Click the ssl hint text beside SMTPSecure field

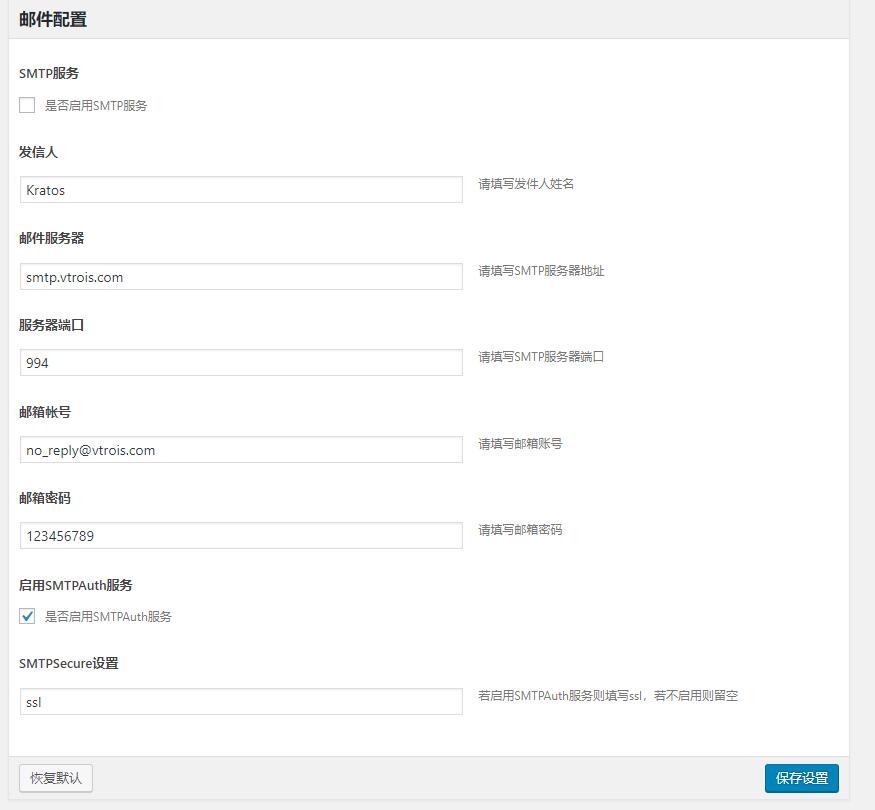[x=607, y=695]
